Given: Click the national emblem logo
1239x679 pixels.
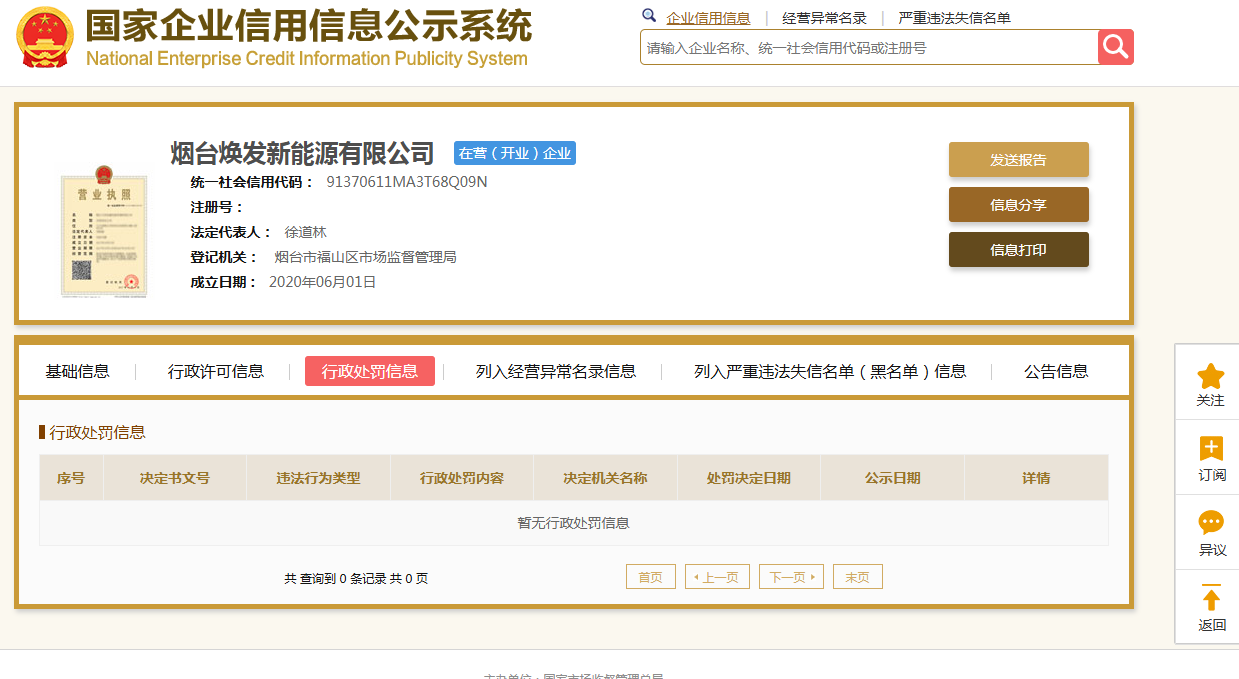Looking at the screenshot, I should click(46, 37).
